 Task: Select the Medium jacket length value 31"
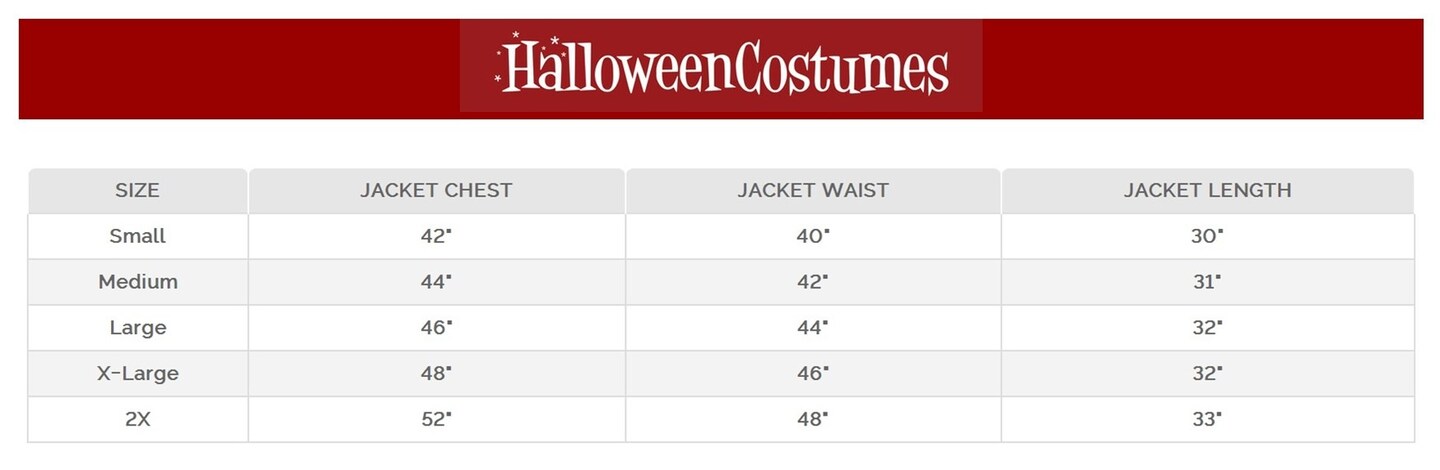(1207, 282)
